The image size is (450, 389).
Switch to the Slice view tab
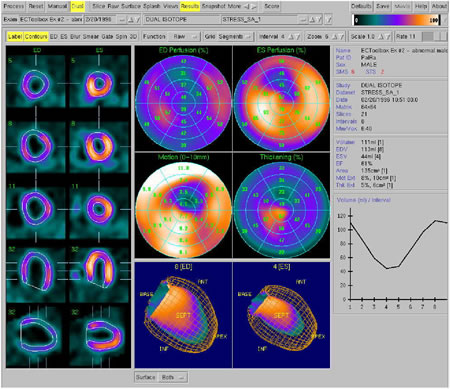tap(98, 6)
